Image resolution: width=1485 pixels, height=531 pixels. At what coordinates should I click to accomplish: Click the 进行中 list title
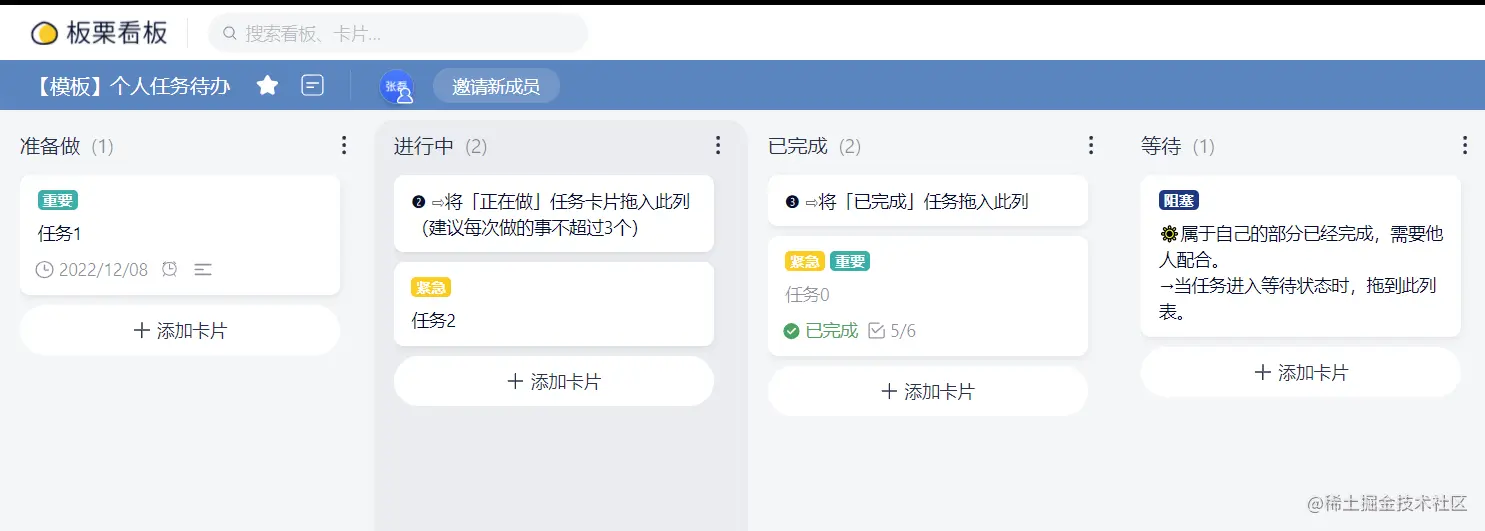pyautogui.click(x=424, y=146)
